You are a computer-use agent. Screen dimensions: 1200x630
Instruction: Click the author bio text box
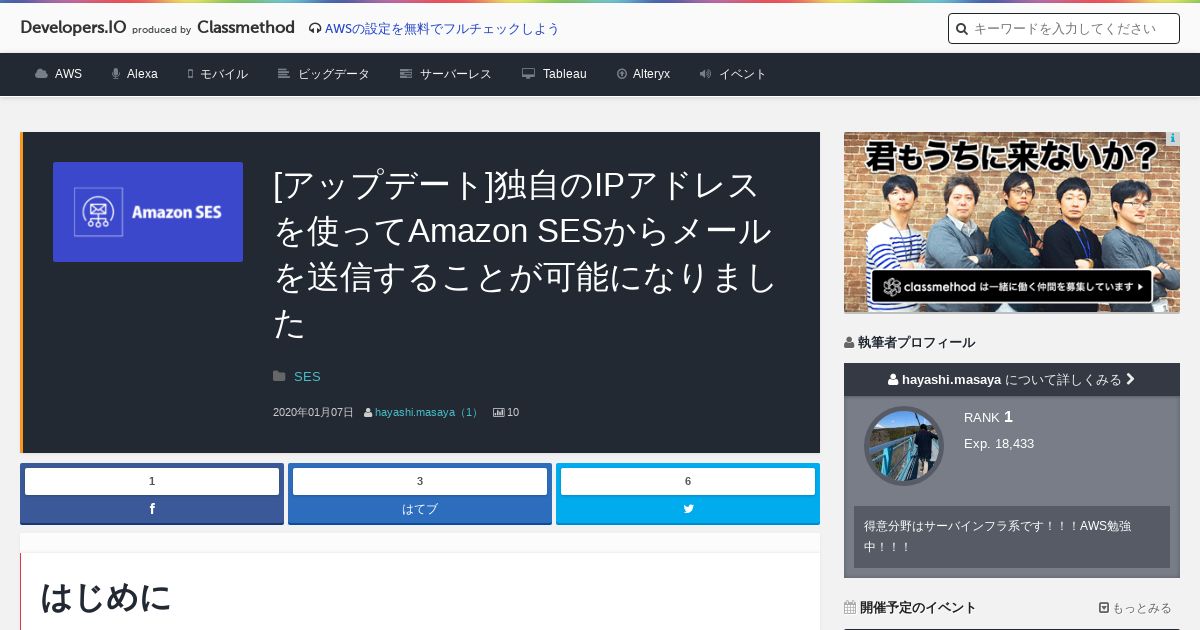click(1012, 537)
